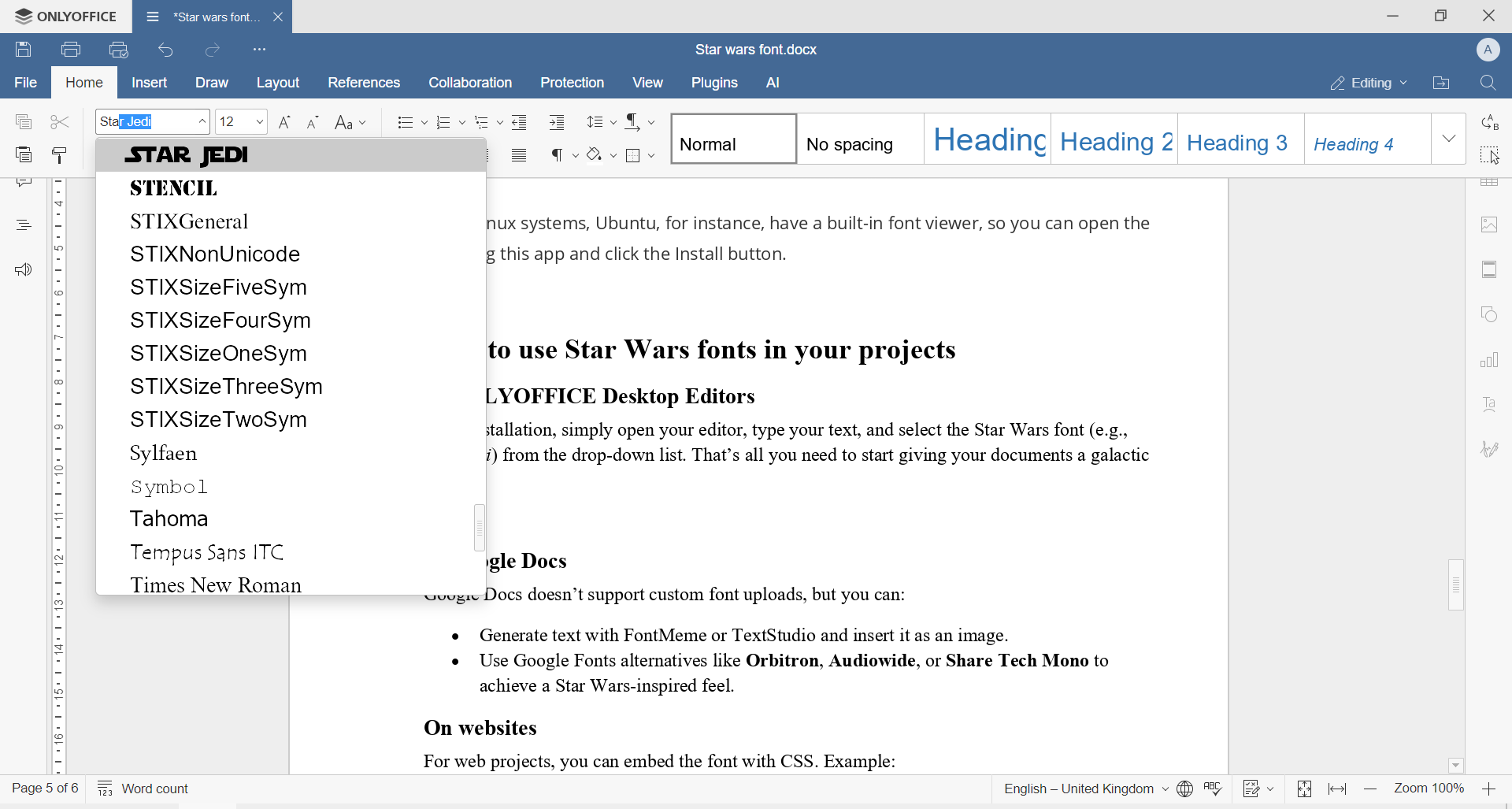Open the Plugins tab
Image resolution: width=1512 pixels, height=809 pixels.
point(714,83)
